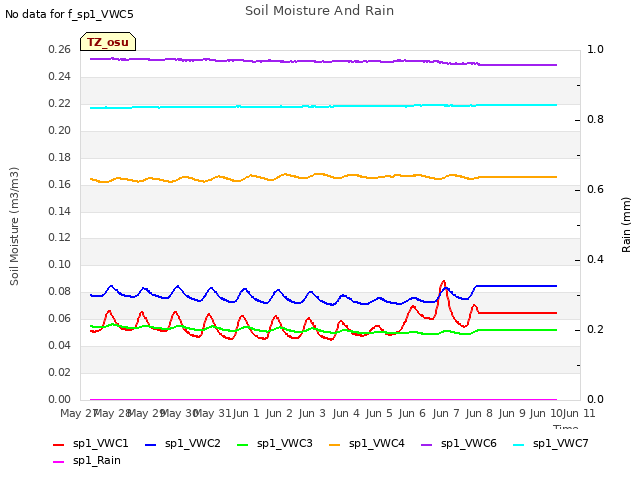The height and width of the screenshot is (480, 640).
Task: Select the sp1_VWC6 legend entry
Action: (459, 444)
